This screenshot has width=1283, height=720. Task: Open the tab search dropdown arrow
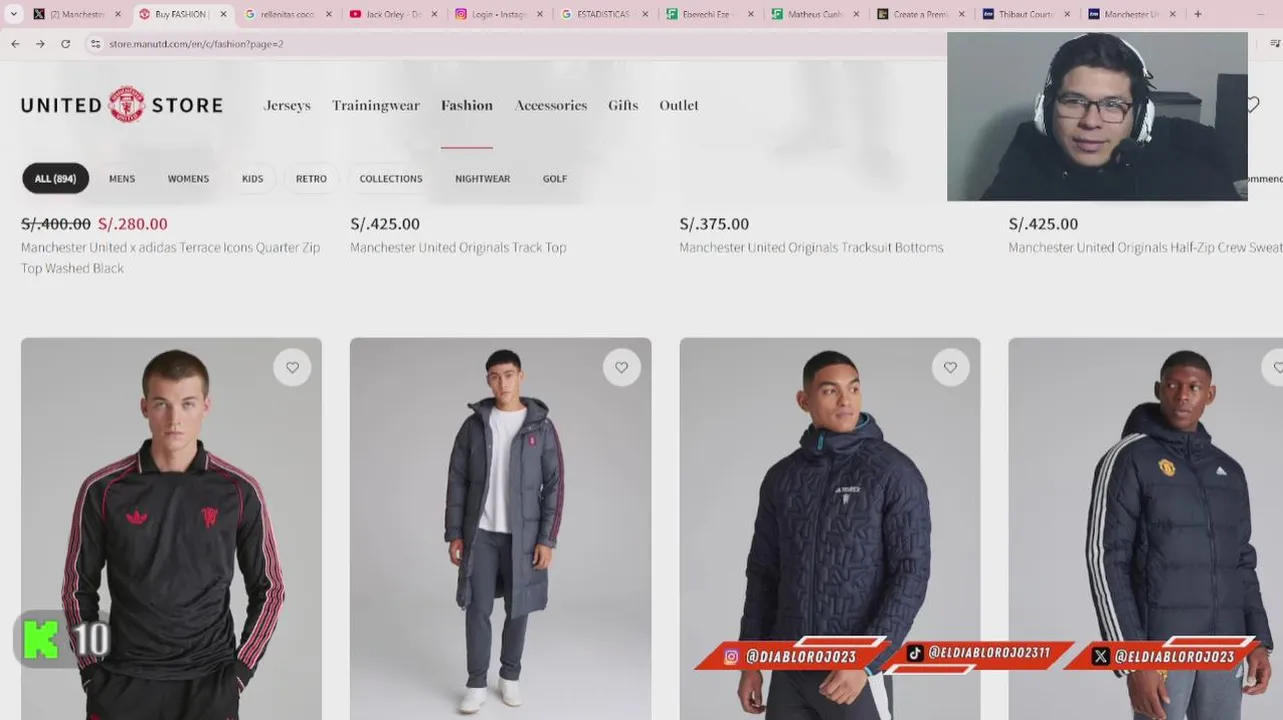(x=13, y=14)
